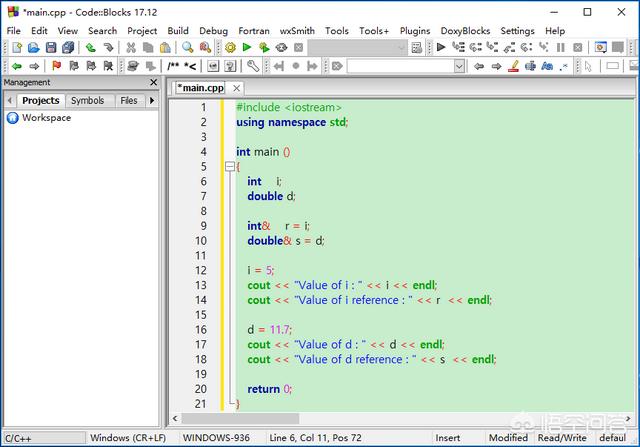Toggle highlight with the red marker icon

pos(513,66)
